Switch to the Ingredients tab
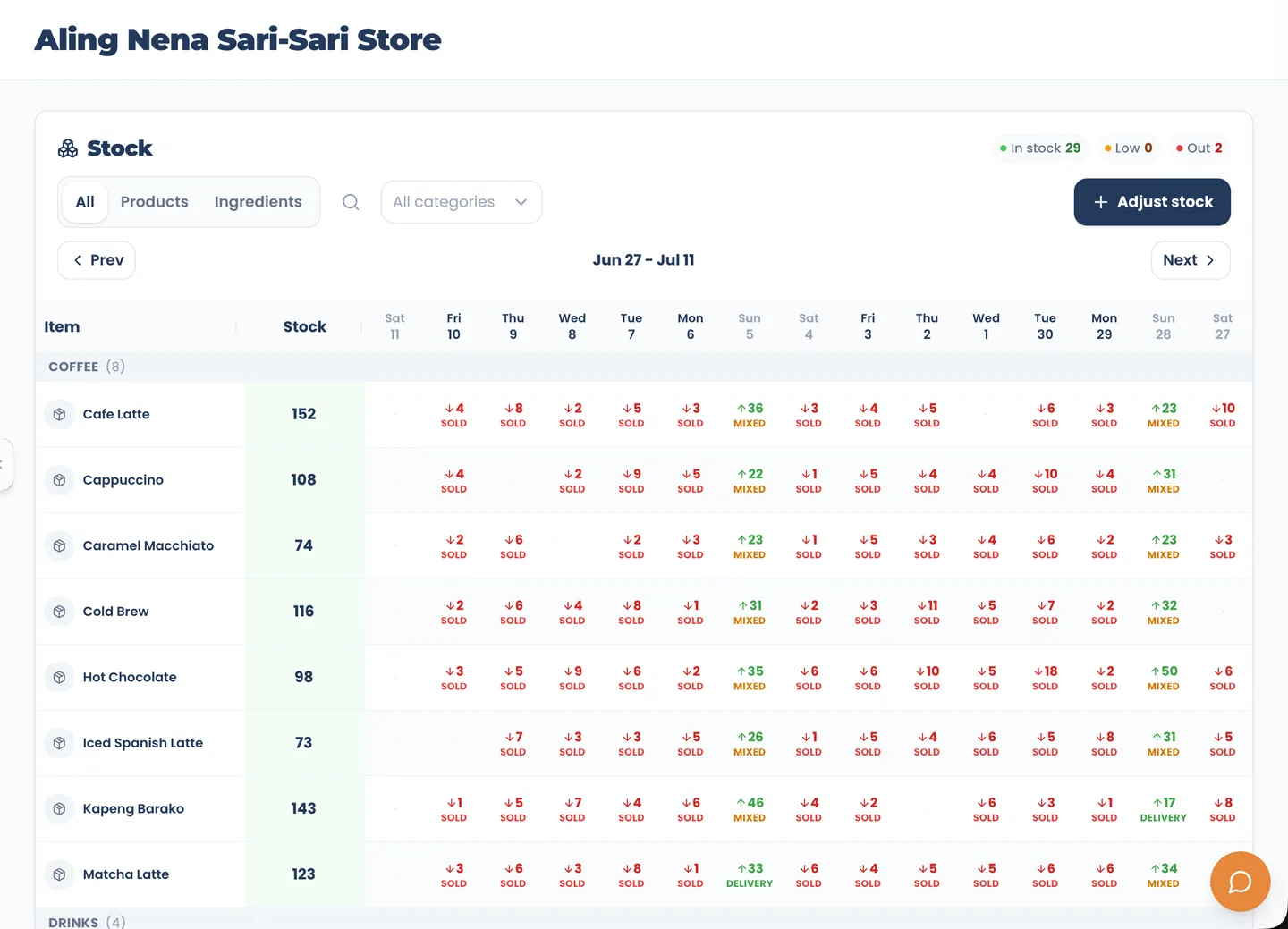1288x929 pixels. pyautogui.click(x=258, y=202)
